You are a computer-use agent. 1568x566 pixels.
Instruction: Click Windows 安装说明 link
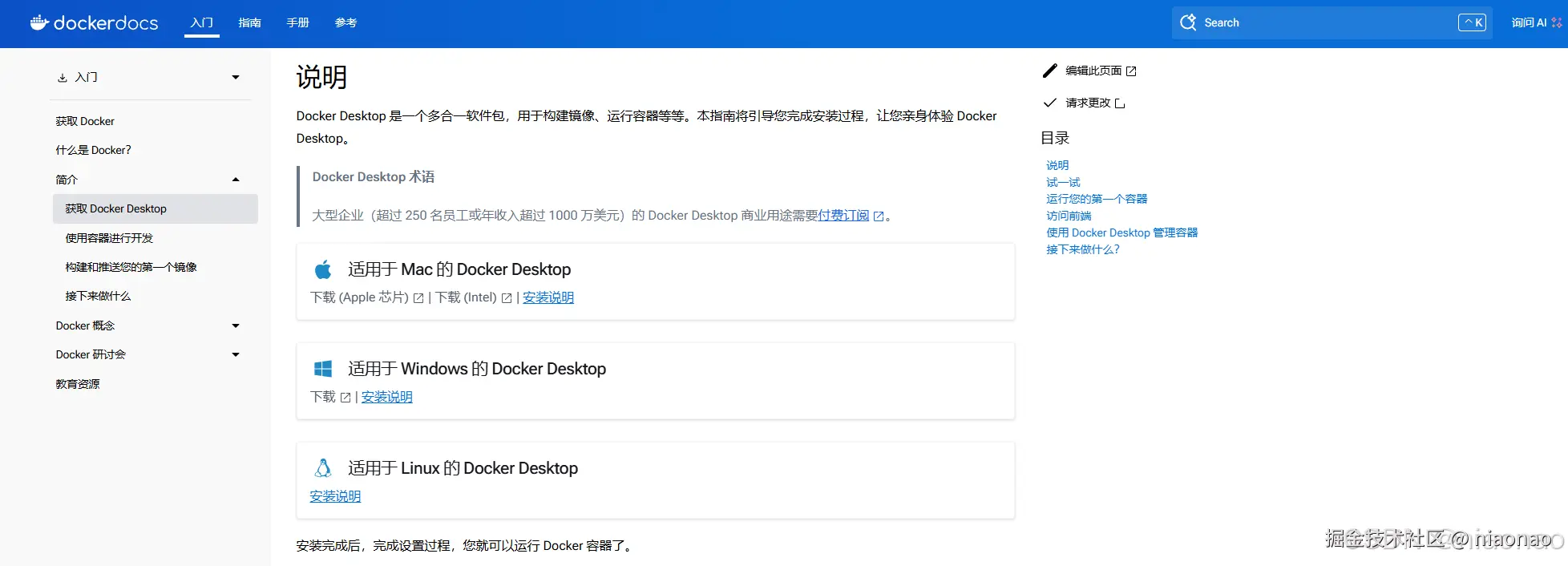[387, 397]
